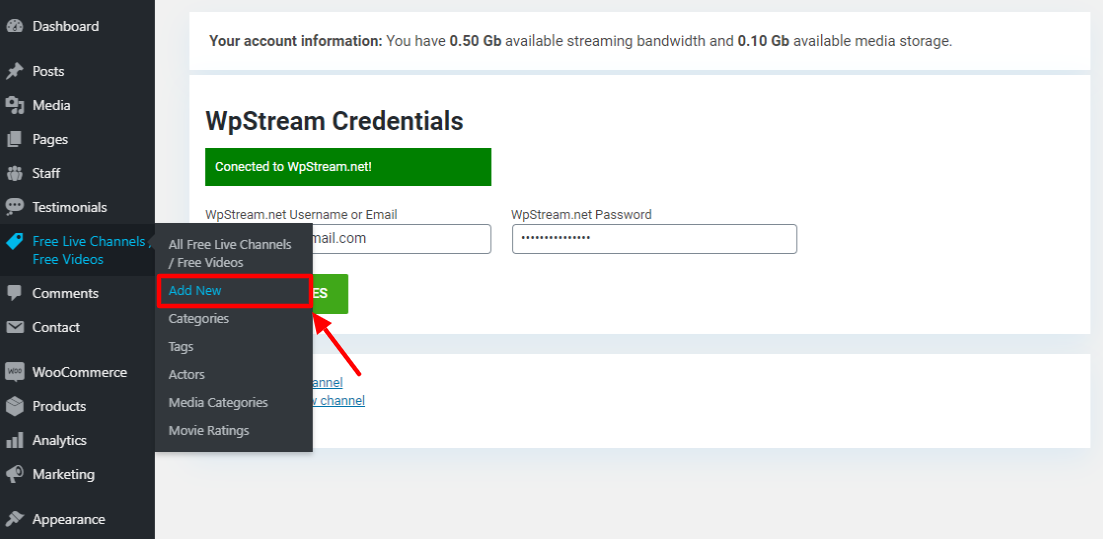The height and width of the screenshot is (539, 1103).
Task: Click the Dashboard gauge icon
Action: (15, 26)
